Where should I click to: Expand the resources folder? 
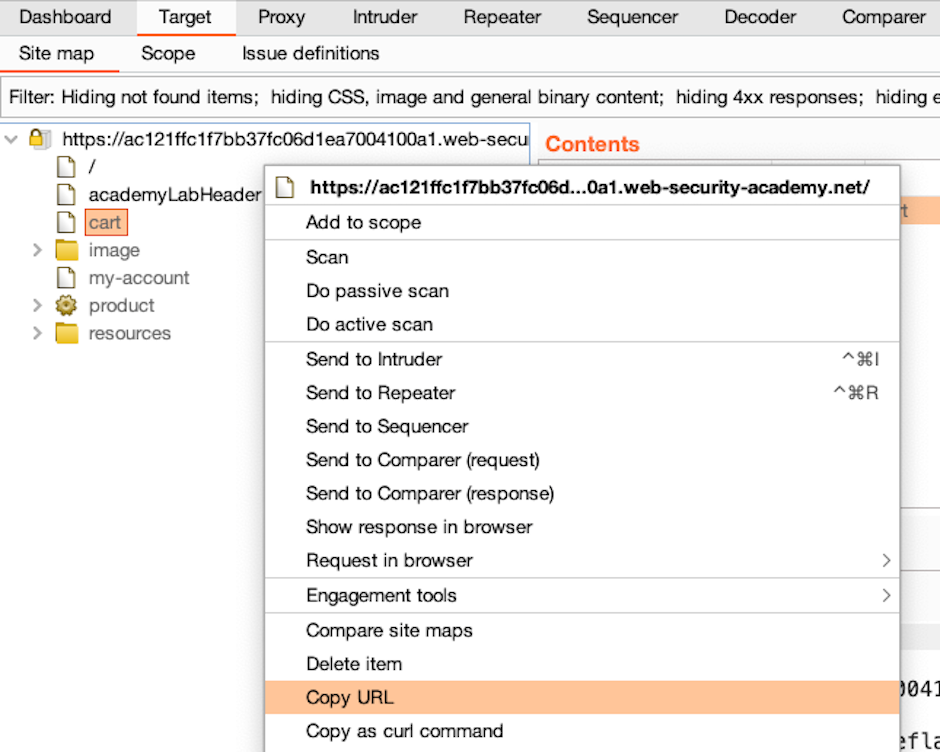[x=37, y=333]
